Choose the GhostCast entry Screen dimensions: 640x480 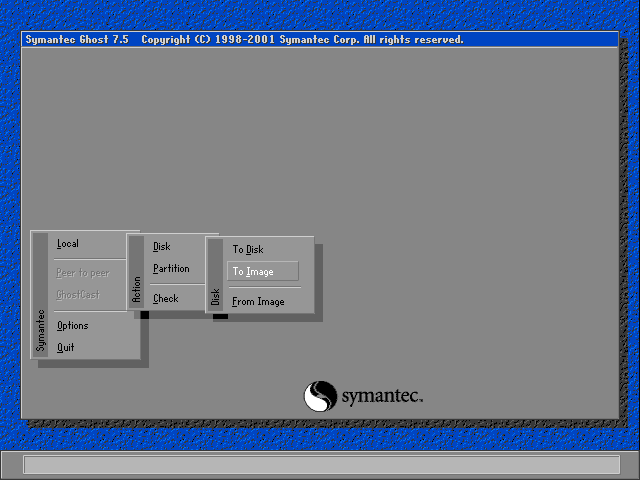pyautogui.click(x=78, y=294)
